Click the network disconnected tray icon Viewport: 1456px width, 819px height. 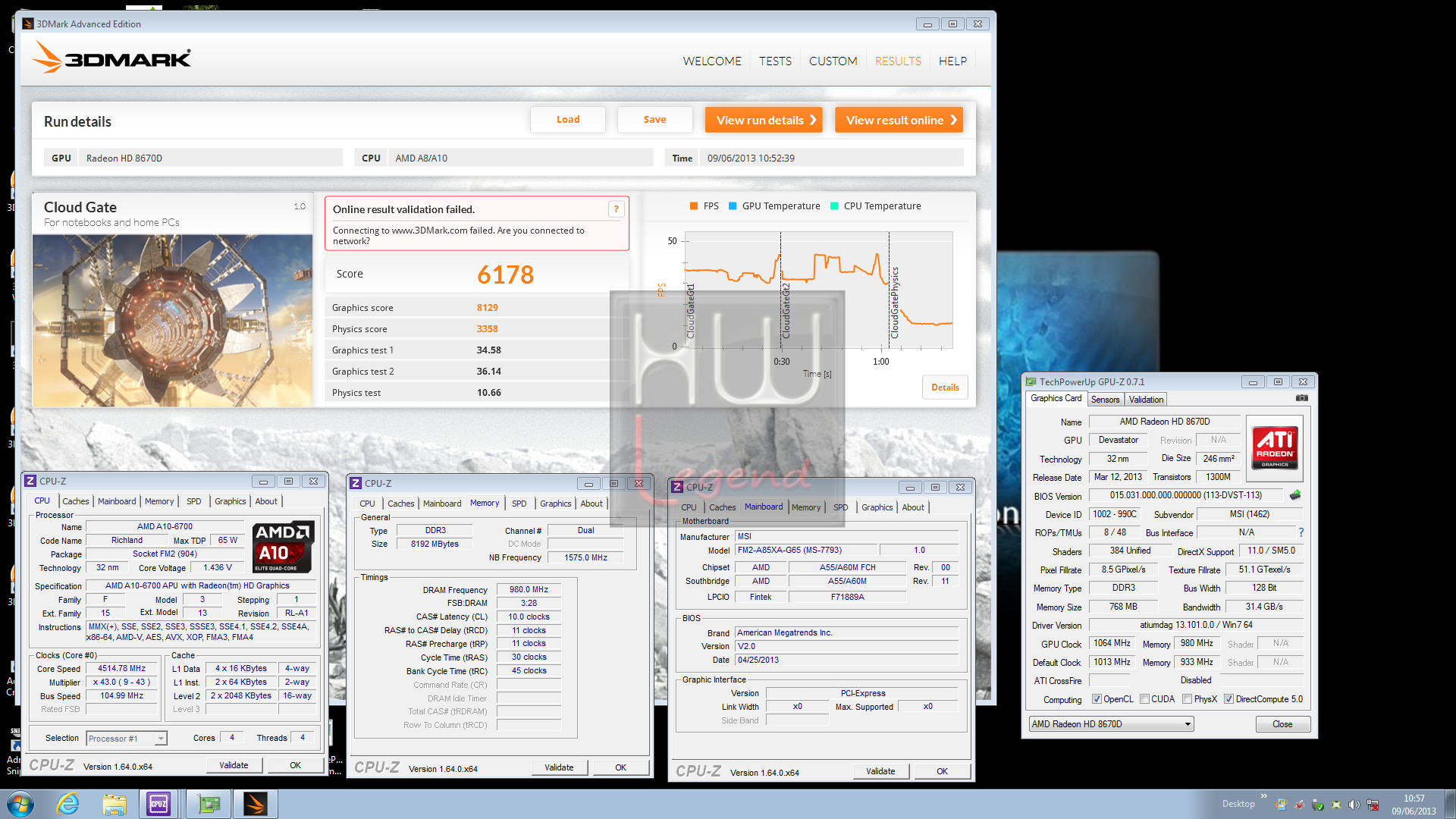(x=1373, y=805)
